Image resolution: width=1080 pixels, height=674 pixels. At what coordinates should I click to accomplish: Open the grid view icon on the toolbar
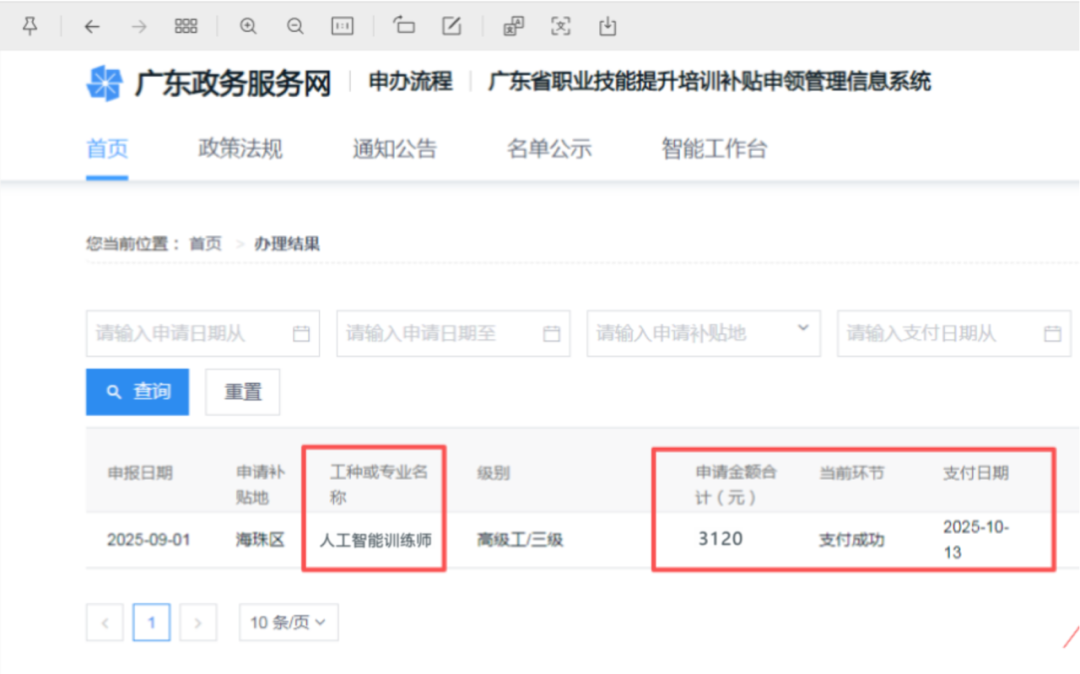186,26
